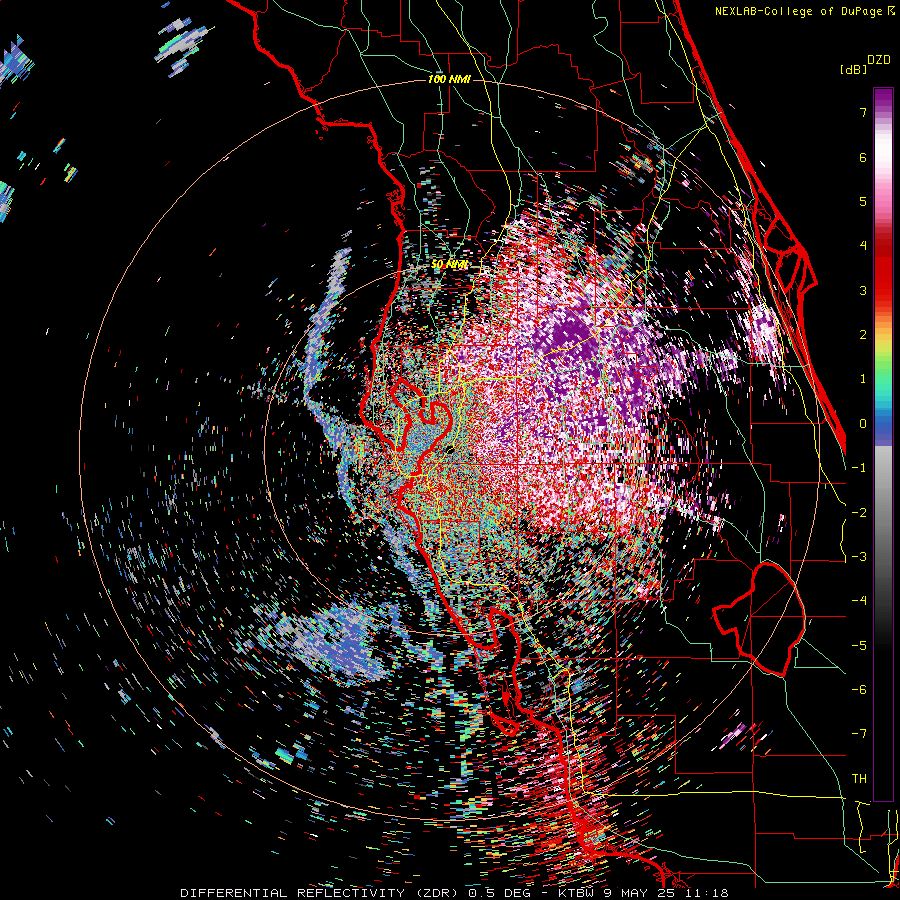Select the -3 value on the scale
This screenshot has width=900, height=900.
(859, 557)
